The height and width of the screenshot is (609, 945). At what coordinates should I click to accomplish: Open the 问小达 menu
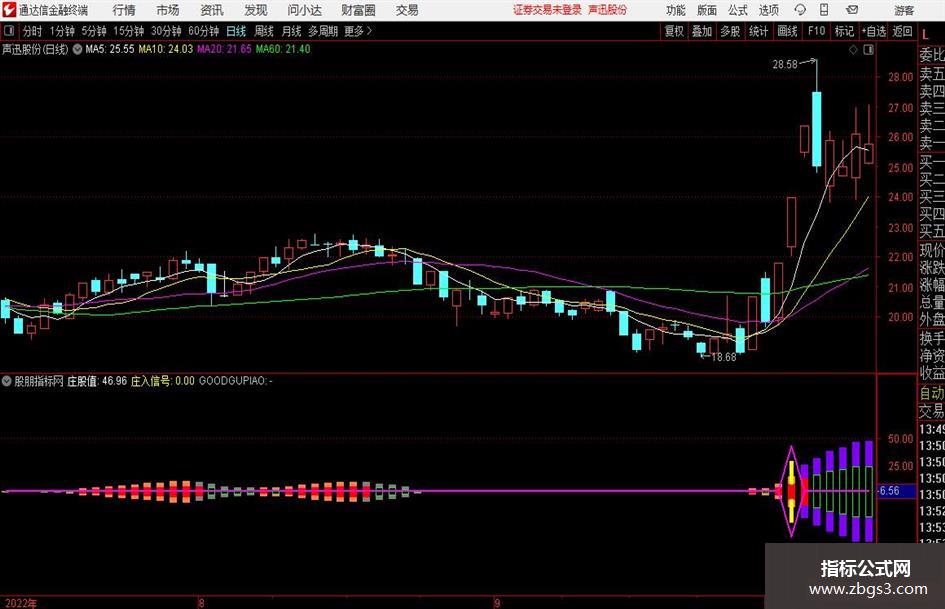tap(304, 10)
